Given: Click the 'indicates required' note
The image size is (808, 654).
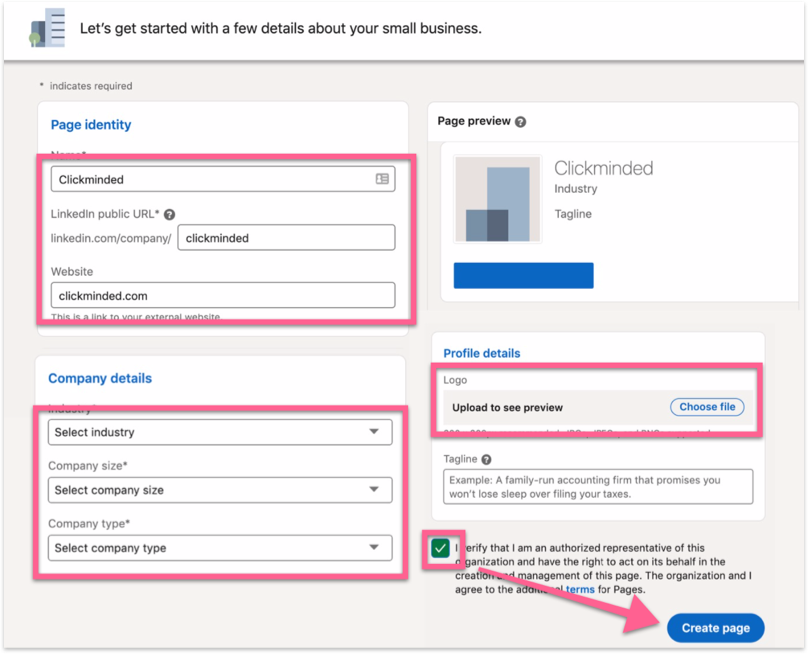Looking at the screenshot, I should tap(91, 86).
